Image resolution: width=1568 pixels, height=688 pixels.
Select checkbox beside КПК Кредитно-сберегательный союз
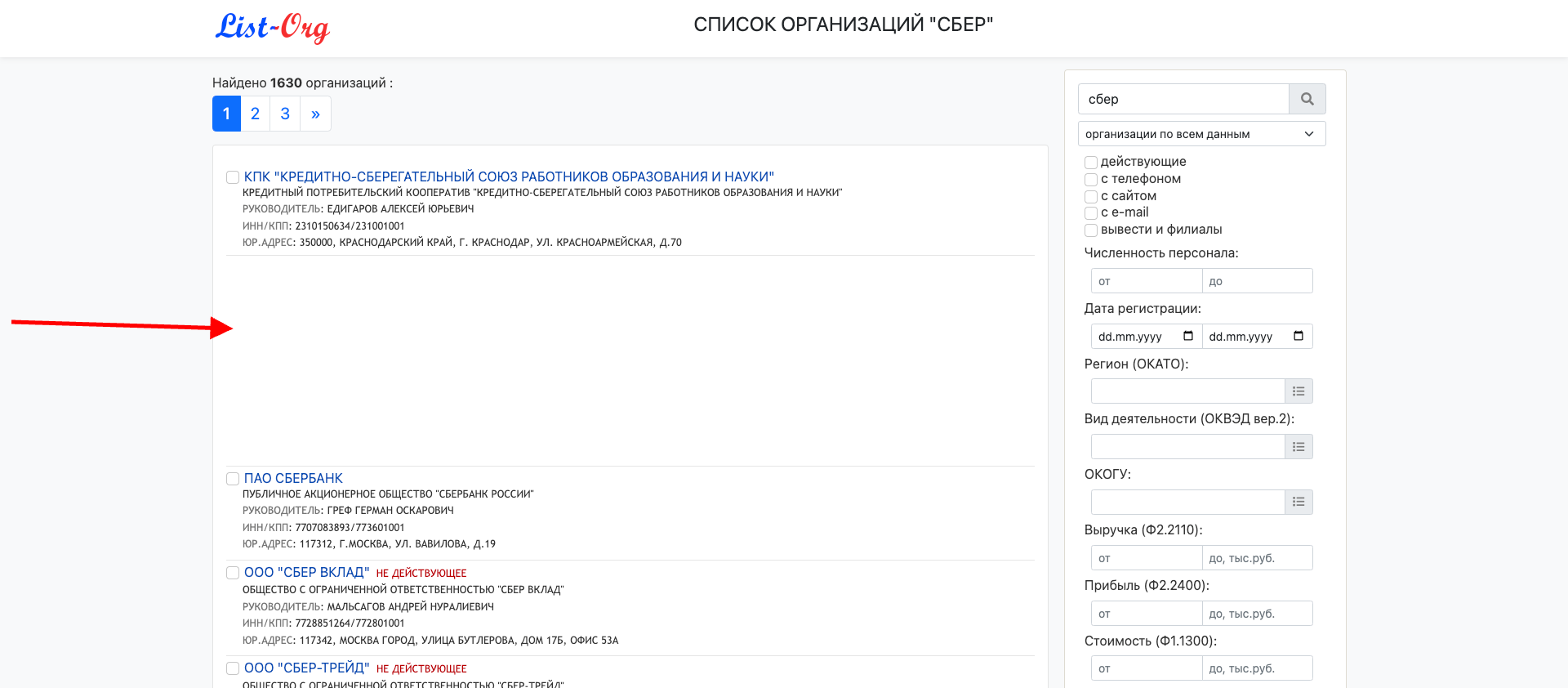[x=233, y=177]
